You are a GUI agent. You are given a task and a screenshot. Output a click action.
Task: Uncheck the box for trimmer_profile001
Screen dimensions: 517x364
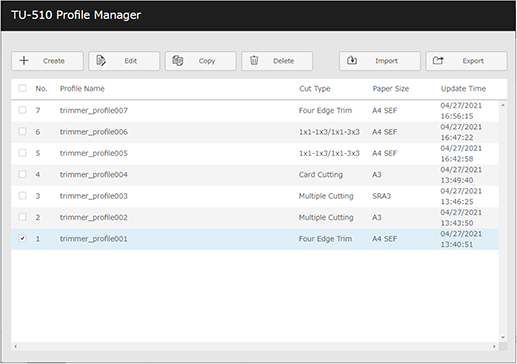[x=22, y=238]
